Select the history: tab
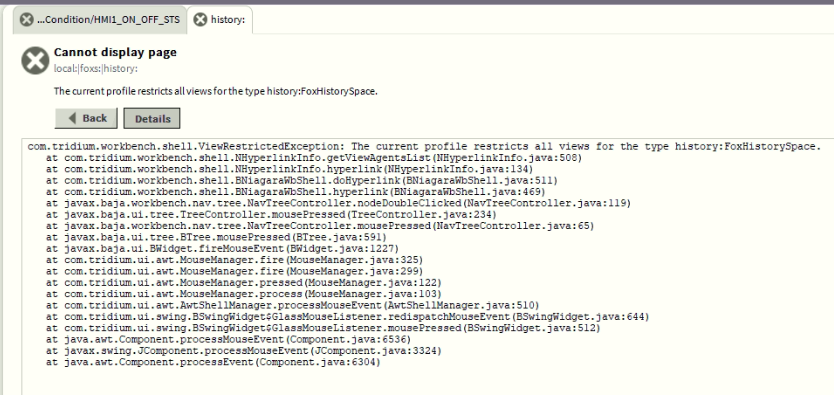Viewport: 834px width, 395px height. (220, 20)
